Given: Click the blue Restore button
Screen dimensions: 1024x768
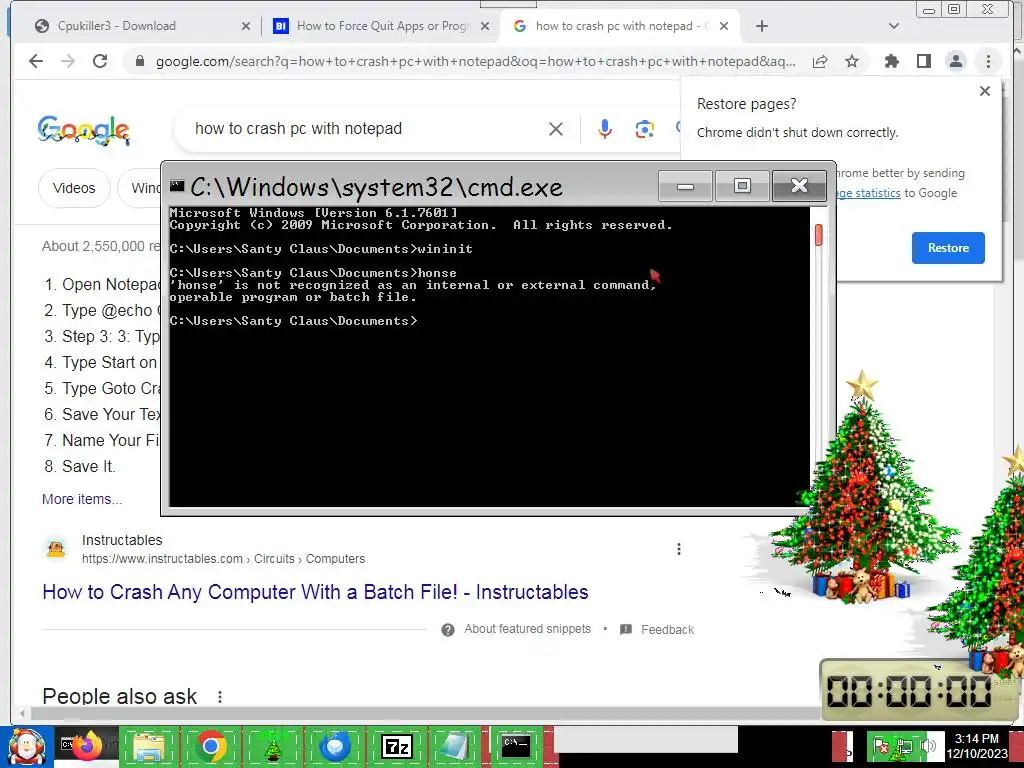Looking at the screenshot, I should click(x=948, y=248).
